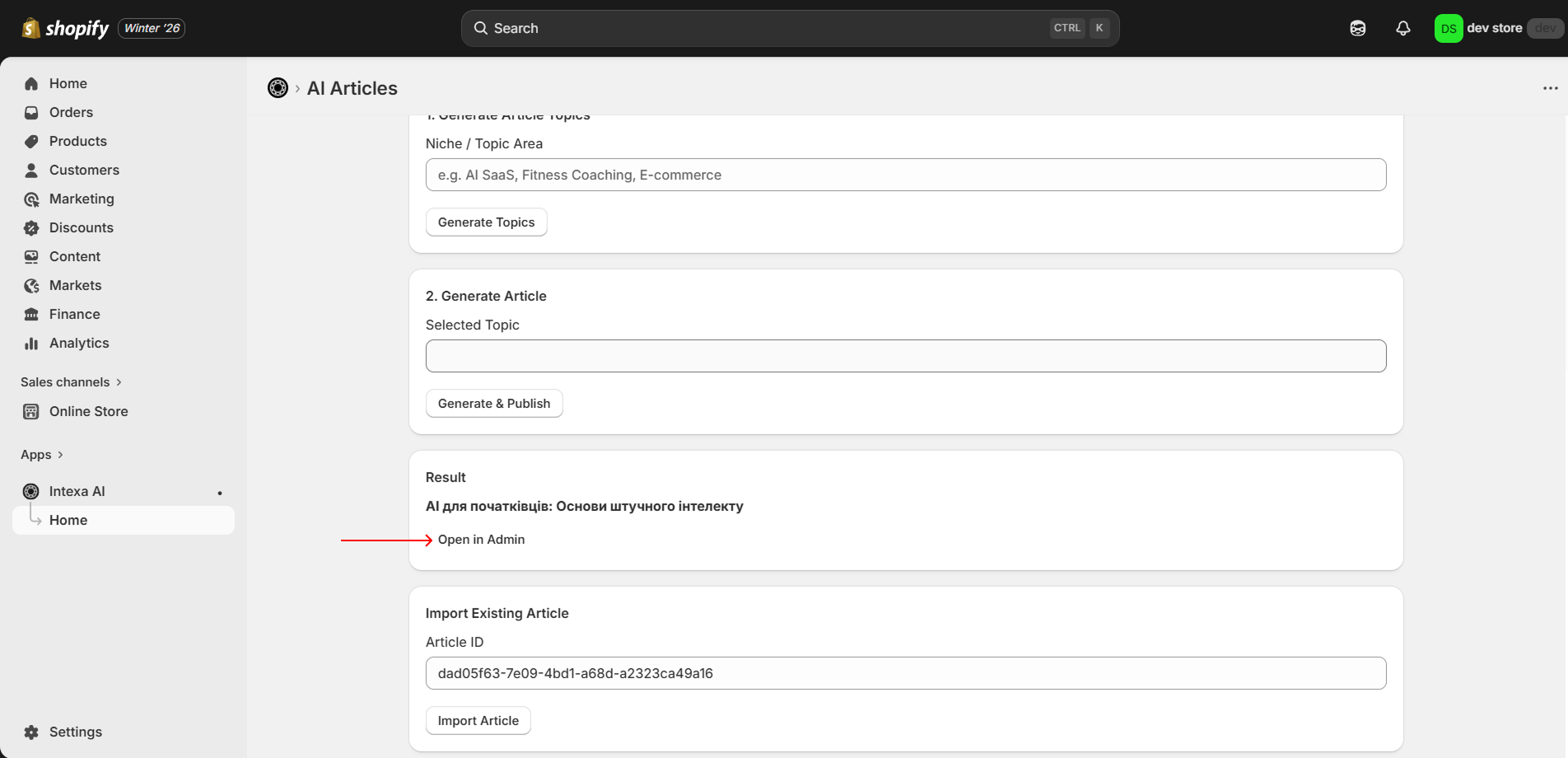Select Intexa AI Home sub-item
Image resolution: width=1568 pixels, height=758 pixels.
point(68,521)
